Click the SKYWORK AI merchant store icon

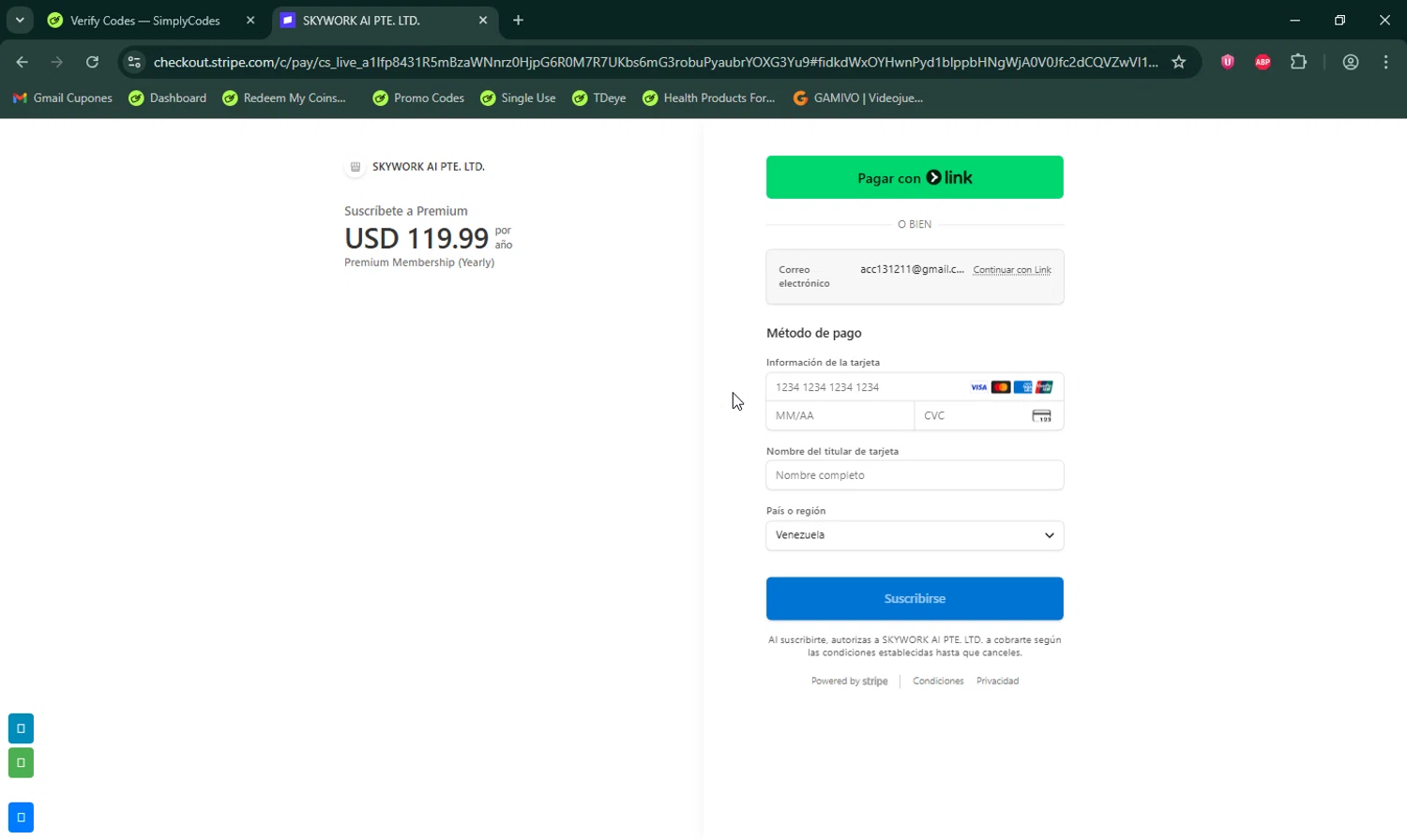tap(356, 167)
